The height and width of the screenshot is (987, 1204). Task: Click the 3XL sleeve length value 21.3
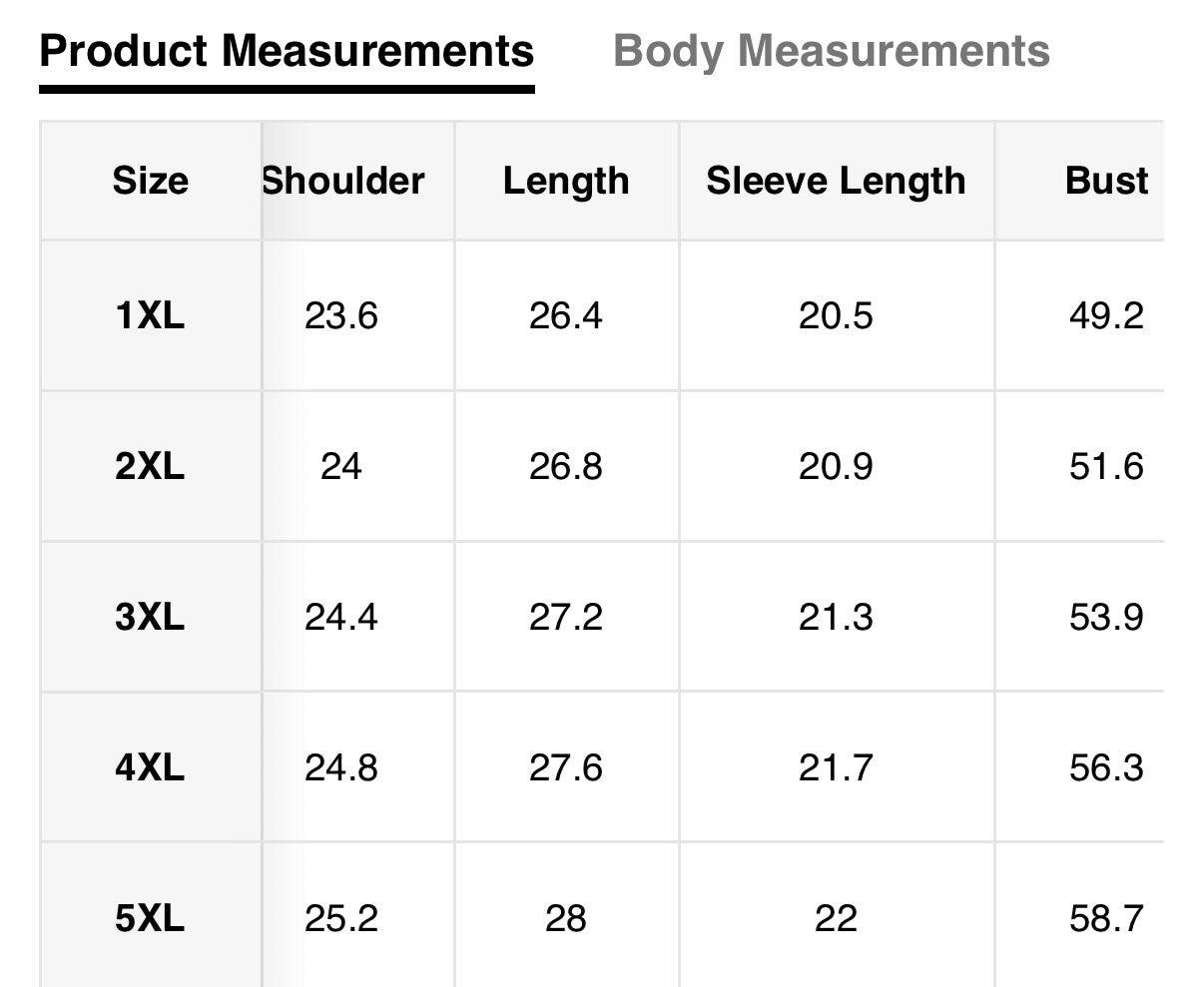click(x=836, y=617)
